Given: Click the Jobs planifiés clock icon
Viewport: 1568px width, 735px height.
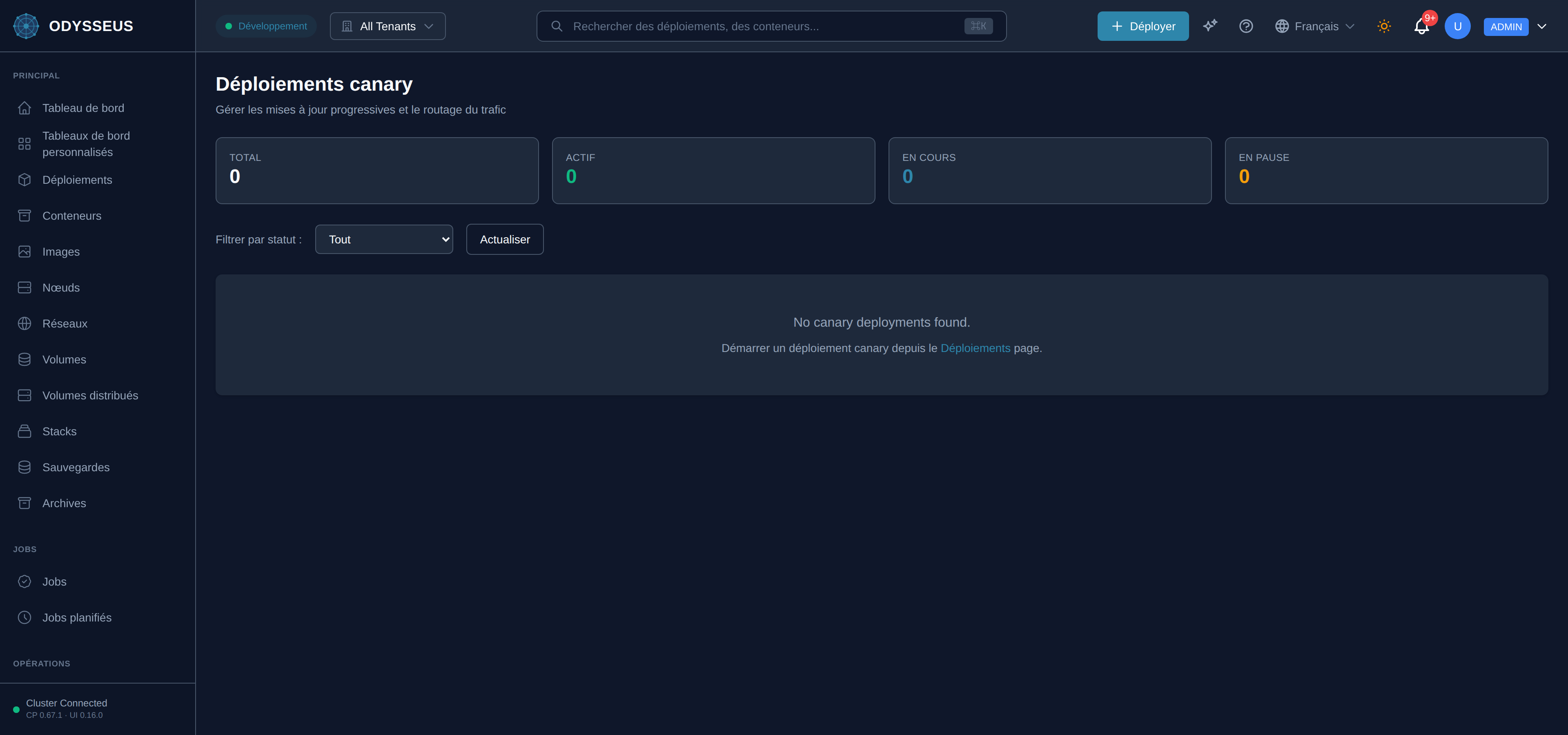Looking at the screenshot, I should [x=24, y=617].
